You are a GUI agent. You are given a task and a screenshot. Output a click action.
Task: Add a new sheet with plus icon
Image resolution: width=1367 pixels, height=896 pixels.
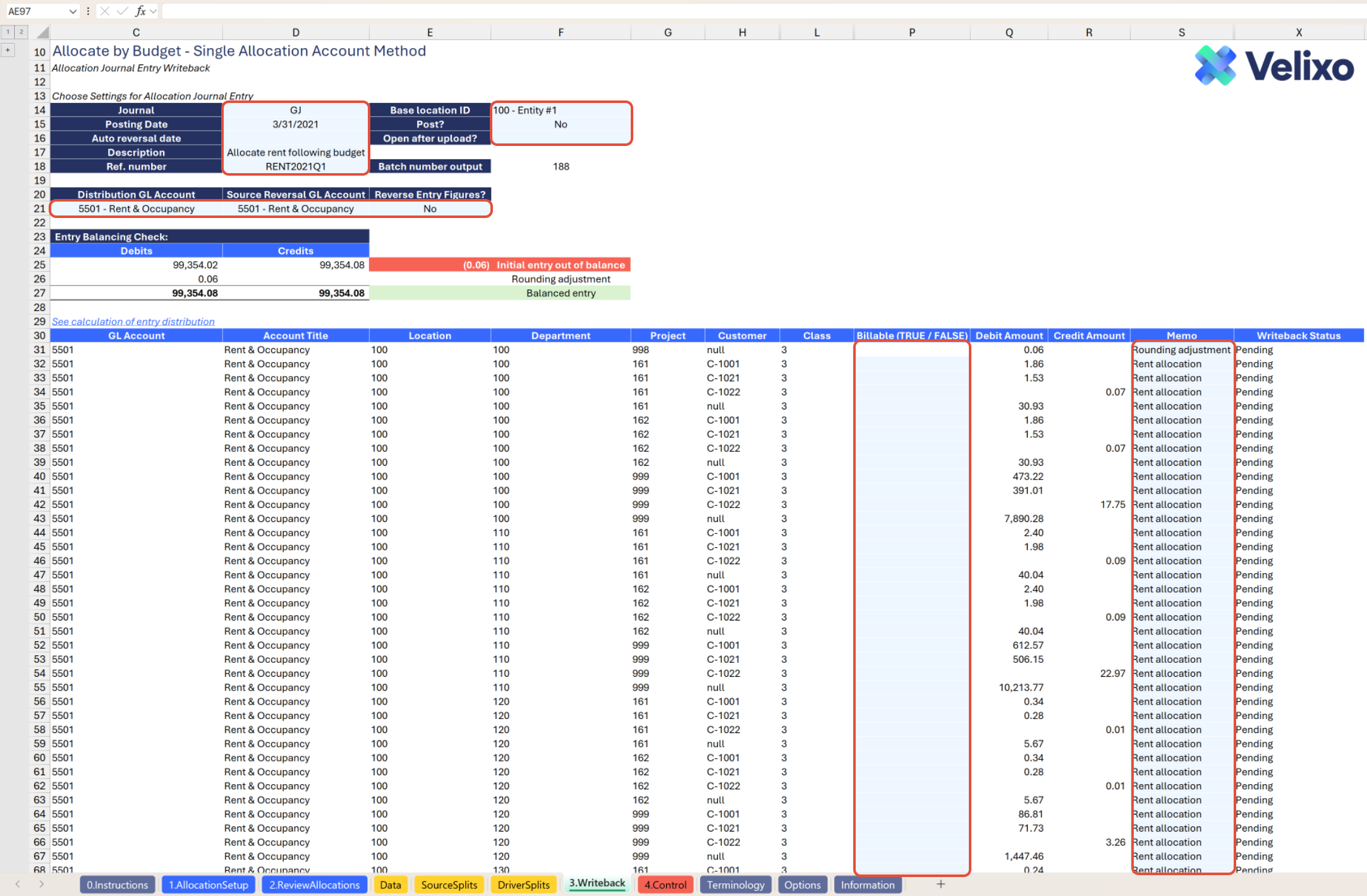pos(940,884)
